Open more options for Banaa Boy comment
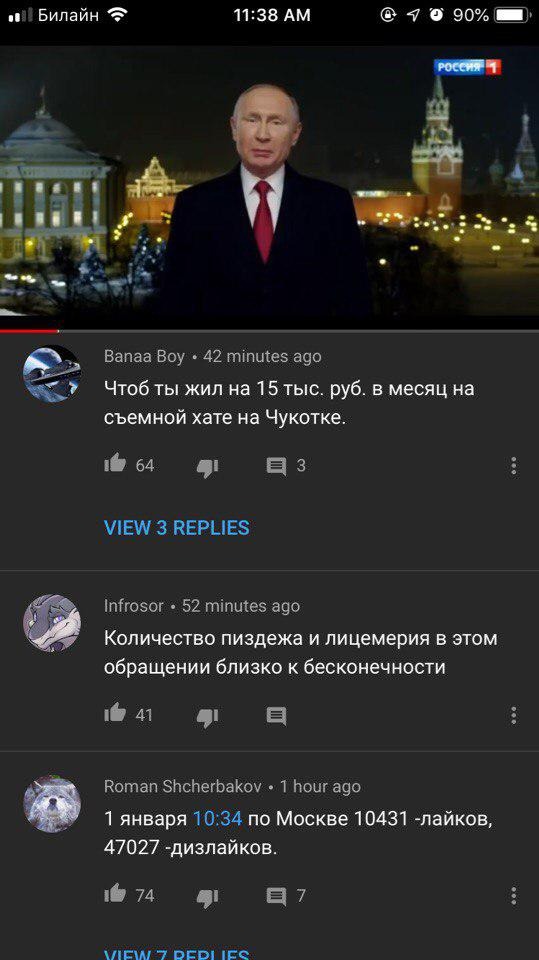Image resolution: width=539 pixels, height=960 pixels. pyautogui.click(x=513, y=466)
